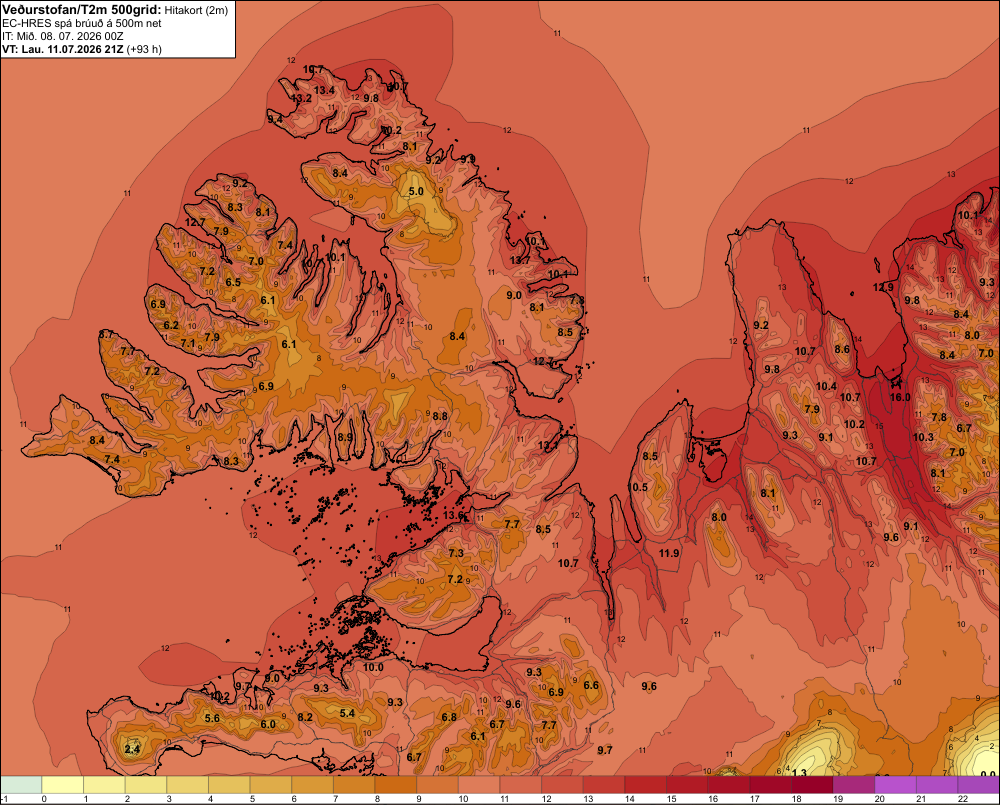Pick the legend color between 0 and 1
Image resolution: width=1000 pixels, height=805 pixels.
[x=63, y=785]
